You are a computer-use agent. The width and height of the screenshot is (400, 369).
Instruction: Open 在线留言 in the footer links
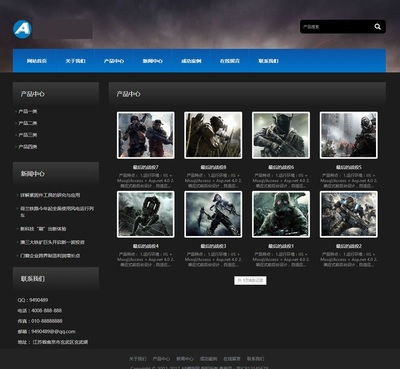(x=232, y=359)
